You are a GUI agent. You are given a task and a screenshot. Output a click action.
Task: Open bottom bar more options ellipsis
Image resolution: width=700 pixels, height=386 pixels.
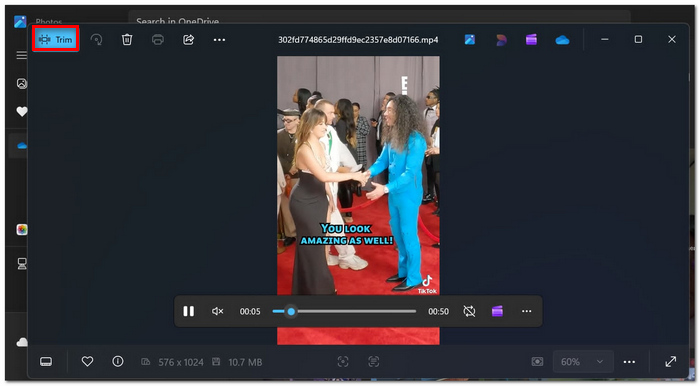tap(629, 362)
